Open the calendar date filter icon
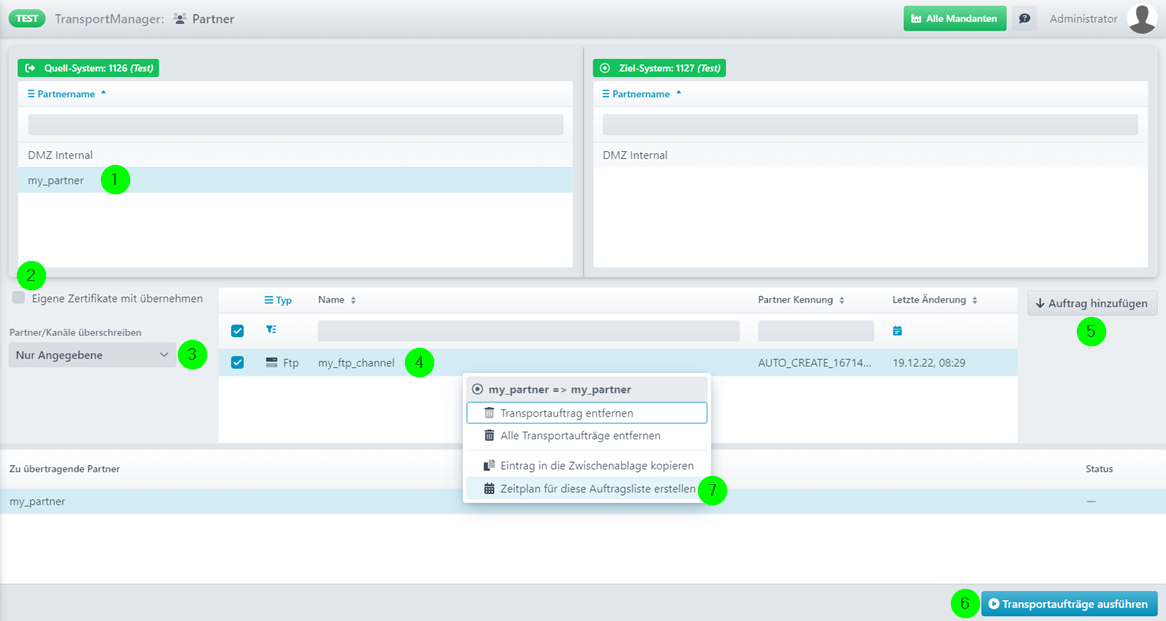This screenshot has height=621, width=1166. [x=898, y=331]
